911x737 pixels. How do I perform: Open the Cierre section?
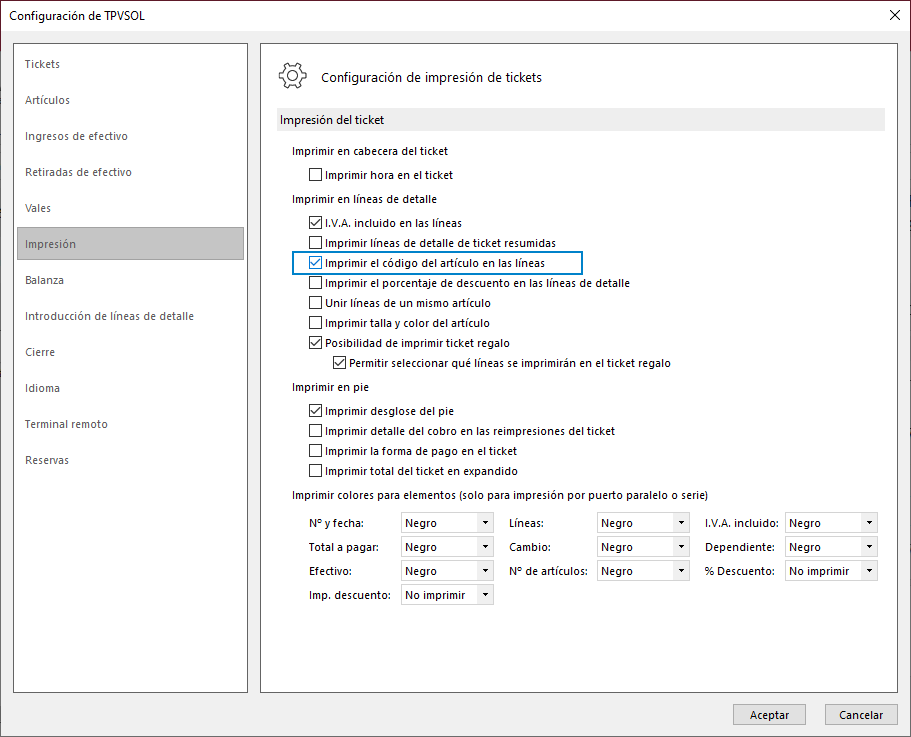coord(40,352)
